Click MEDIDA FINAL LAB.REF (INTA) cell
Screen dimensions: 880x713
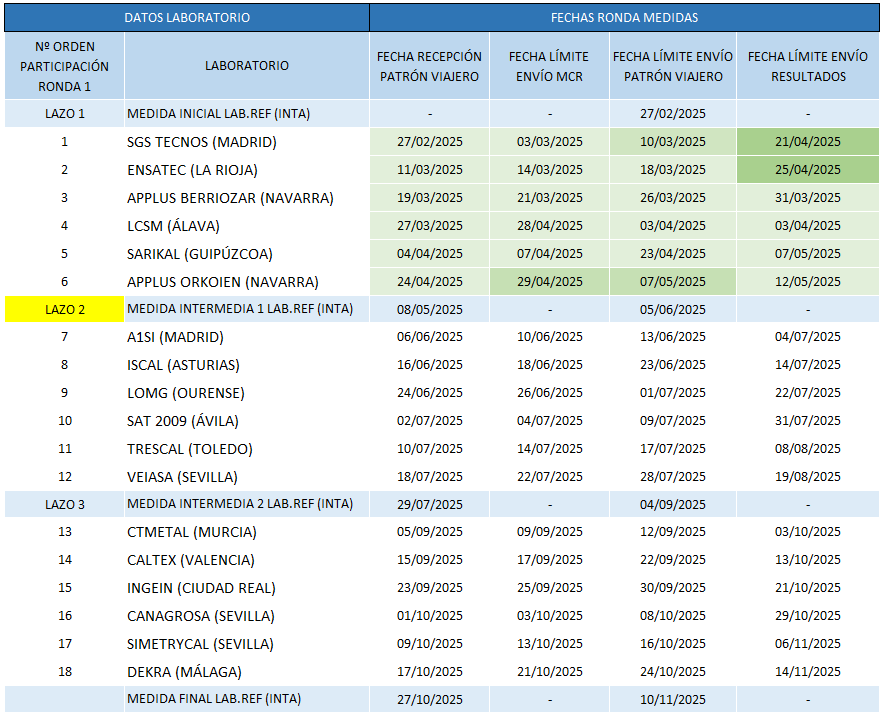[247, 699]
